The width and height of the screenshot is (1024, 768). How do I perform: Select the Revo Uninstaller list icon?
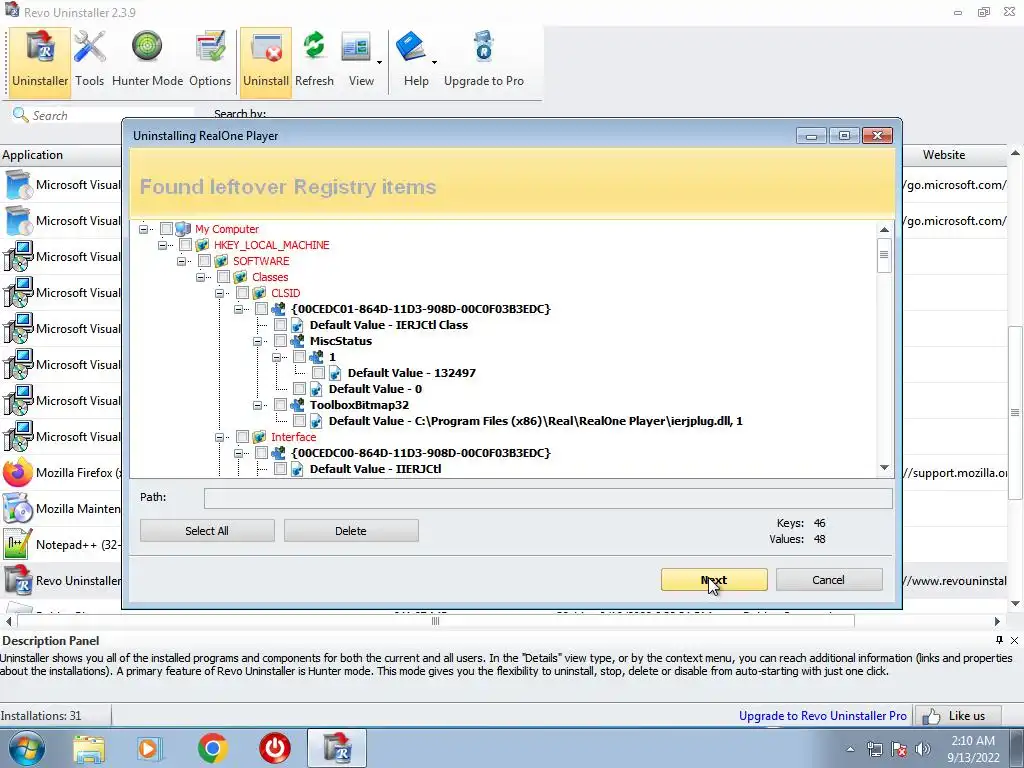(18, 580)
